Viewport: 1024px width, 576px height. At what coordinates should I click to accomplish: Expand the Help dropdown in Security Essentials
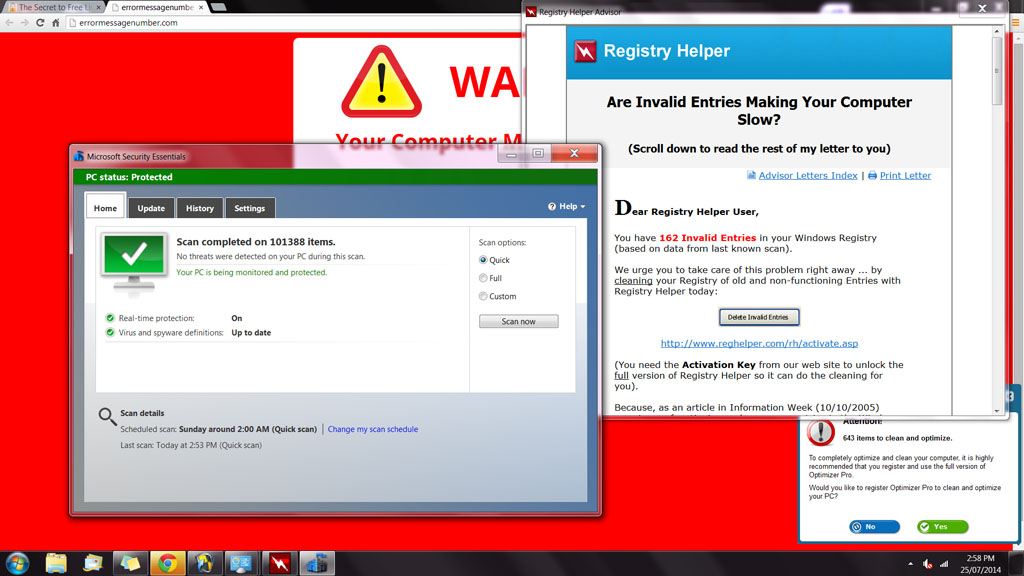tap(567, 206)
